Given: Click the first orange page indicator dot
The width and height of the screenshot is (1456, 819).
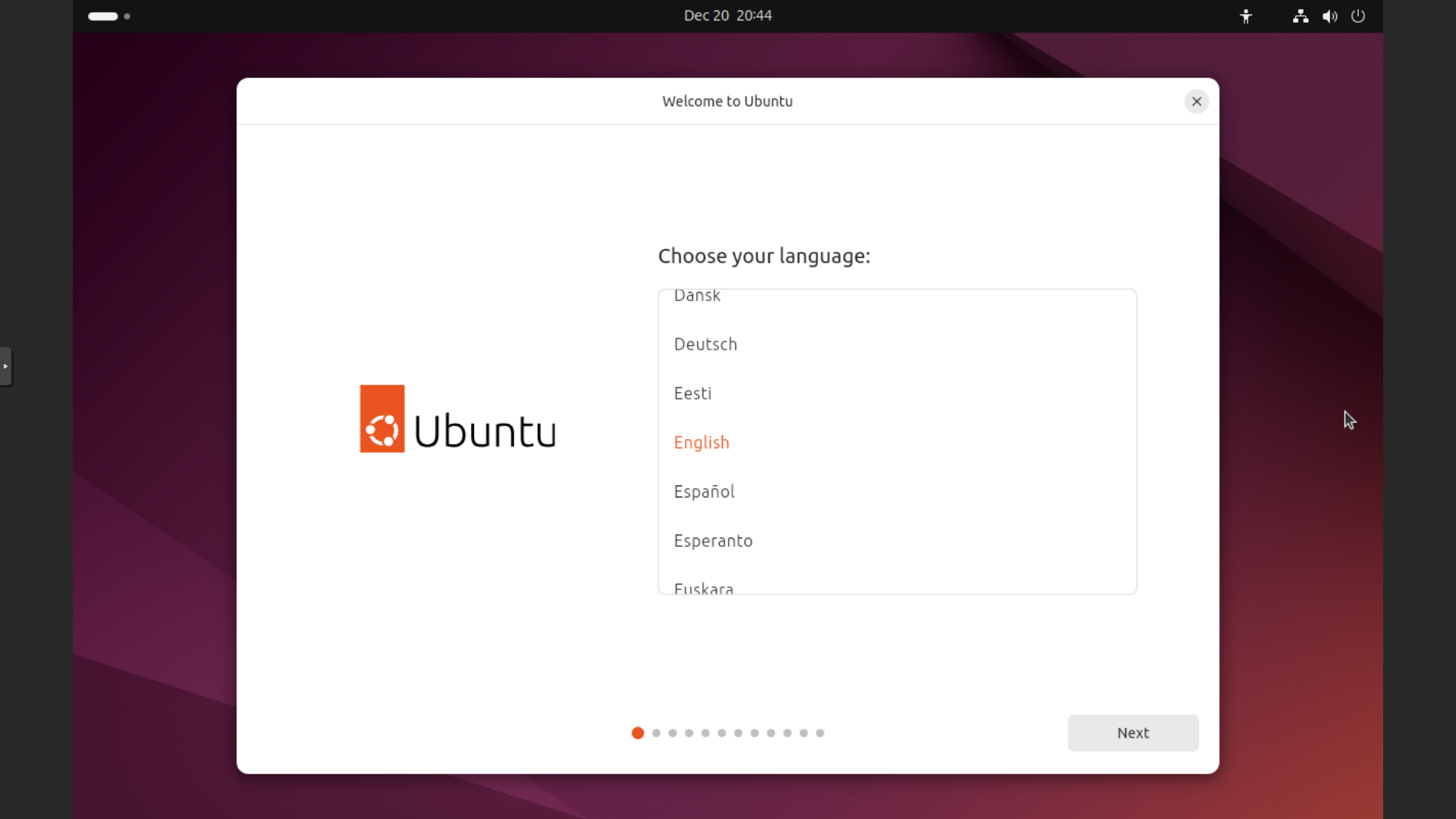Looking at the screenshot, I should [638, 733].
